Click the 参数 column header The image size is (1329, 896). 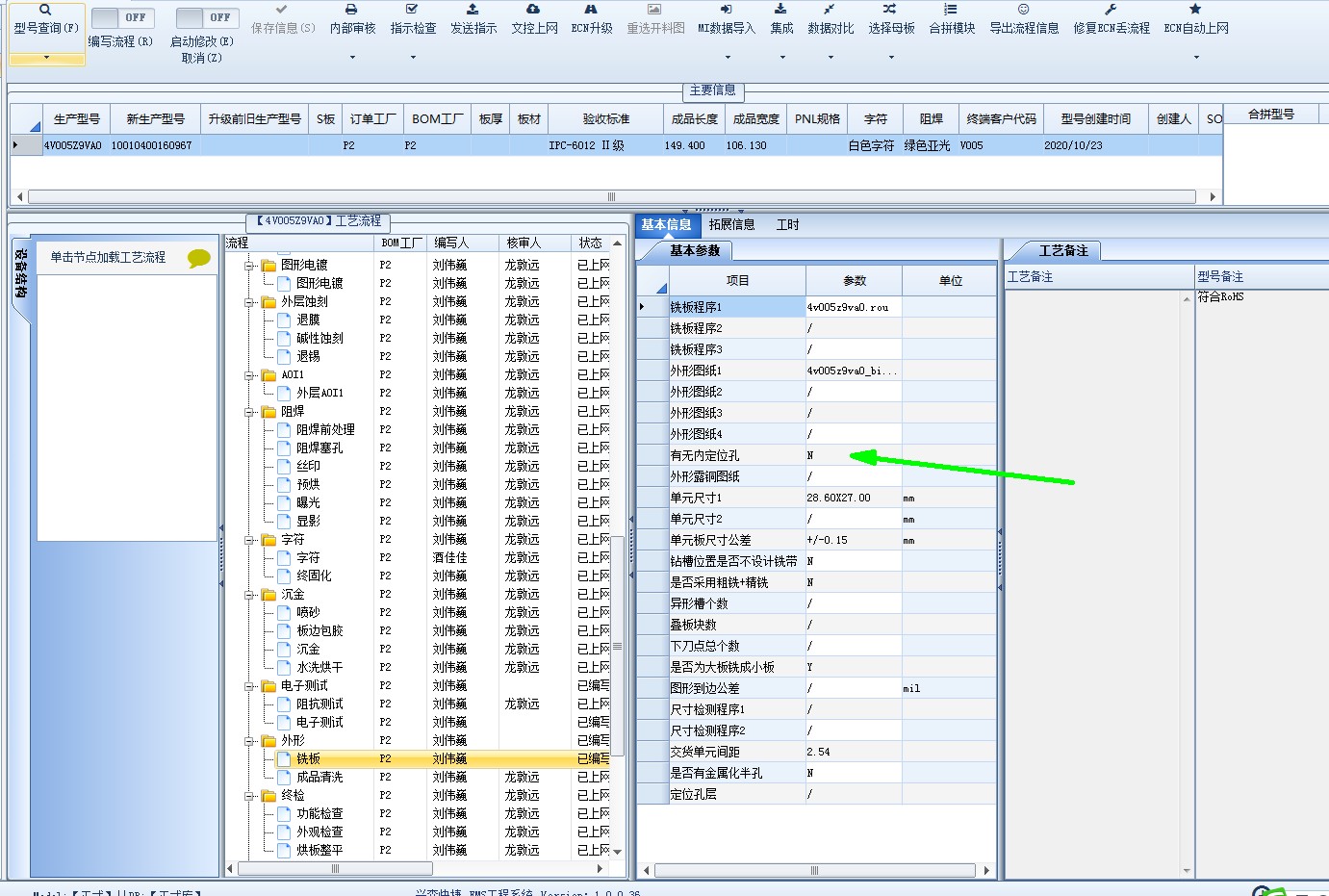854,280
